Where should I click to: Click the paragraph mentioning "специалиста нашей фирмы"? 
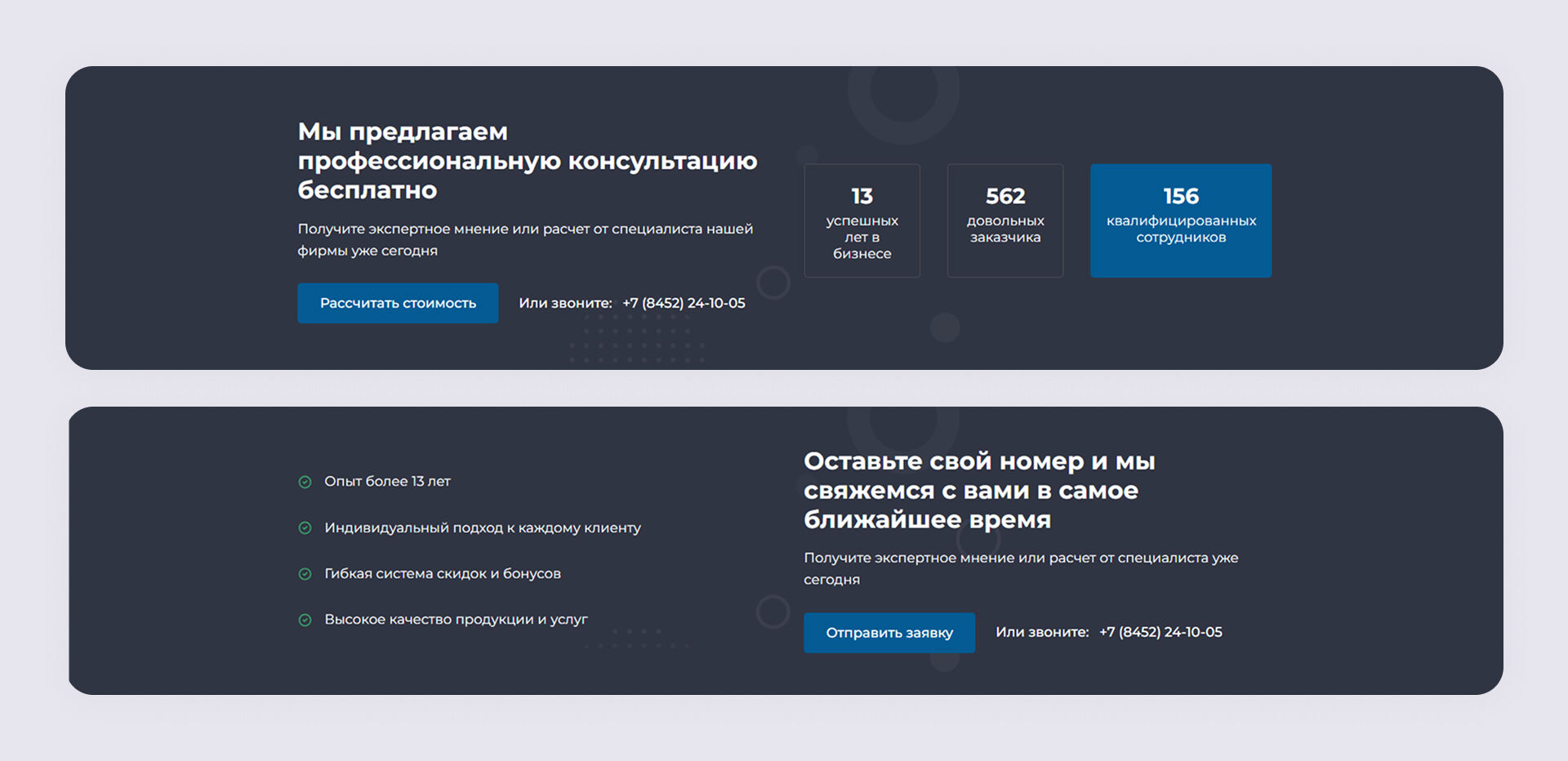[524, 239]
